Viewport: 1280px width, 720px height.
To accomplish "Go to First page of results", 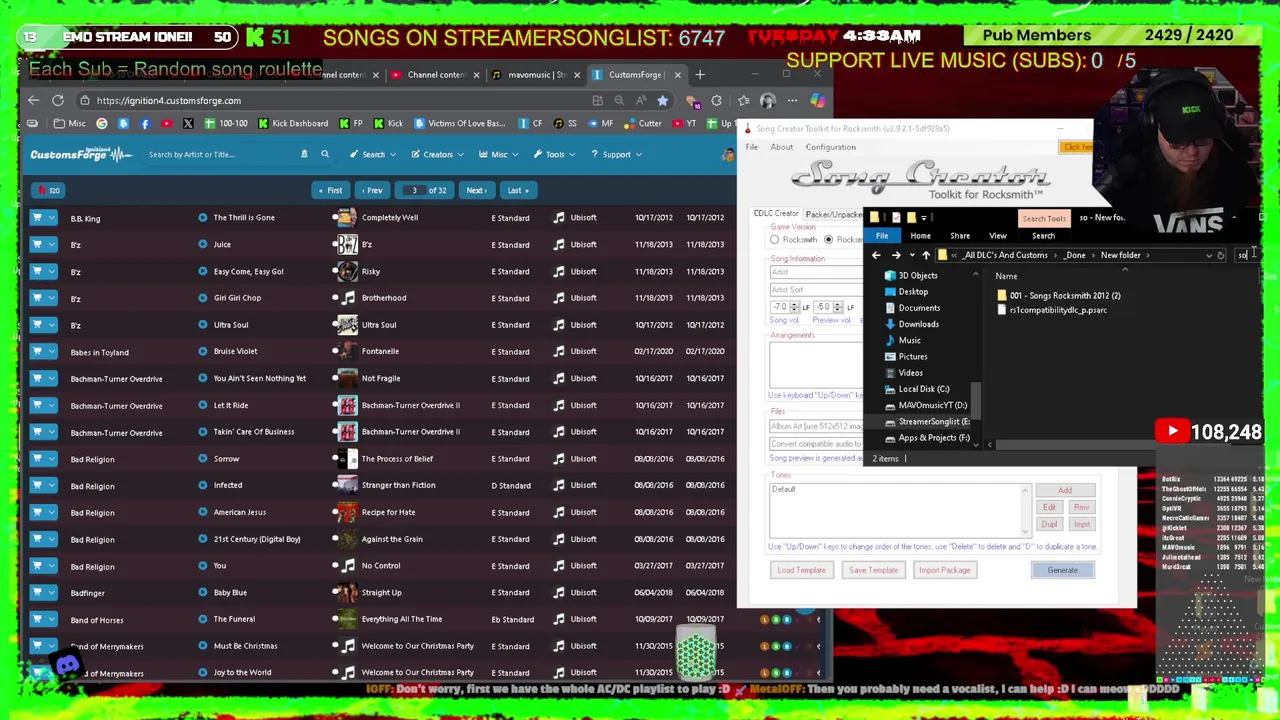I will pyautogui.click(x=329, y=190).
